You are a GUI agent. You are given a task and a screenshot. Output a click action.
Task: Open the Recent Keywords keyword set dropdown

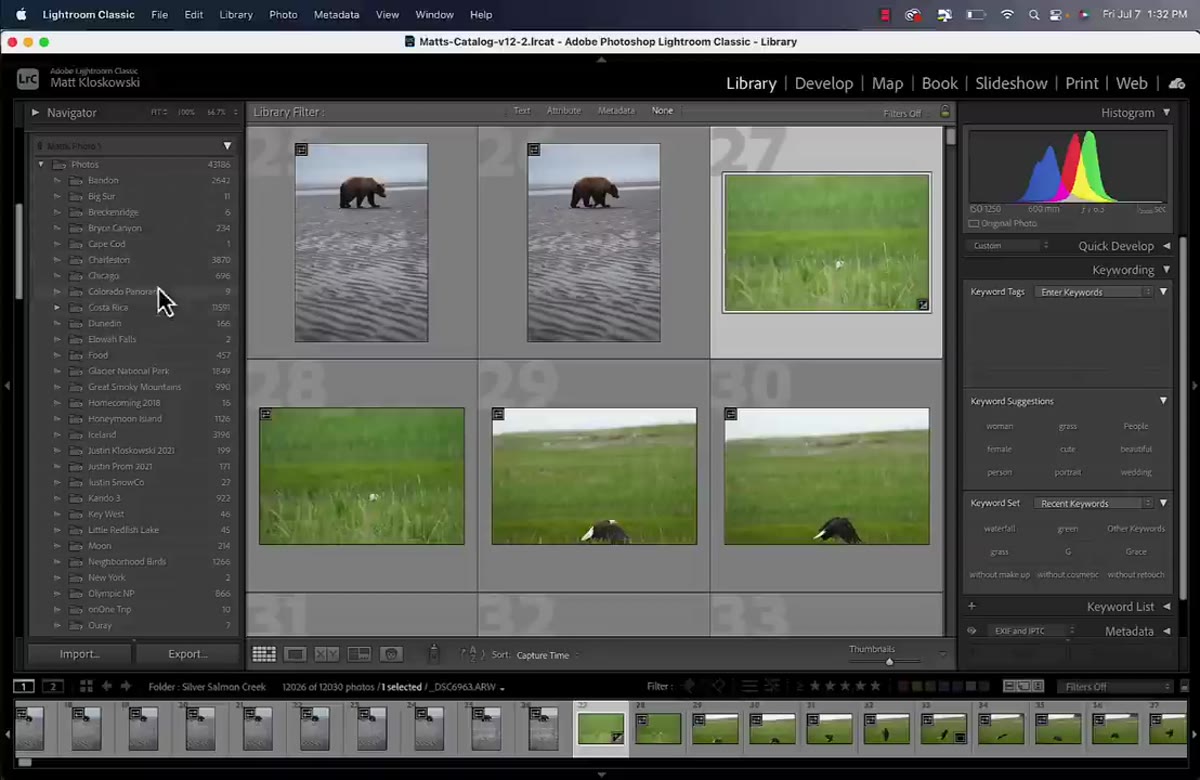click(x=1095, y=503)
